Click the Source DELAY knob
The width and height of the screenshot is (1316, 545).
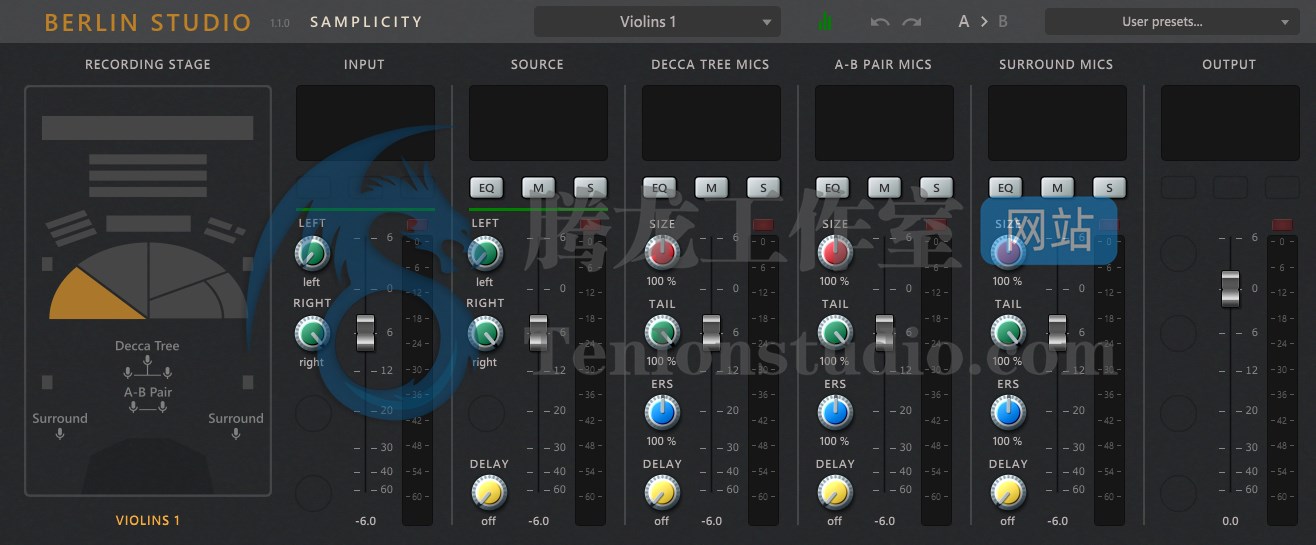488,492
